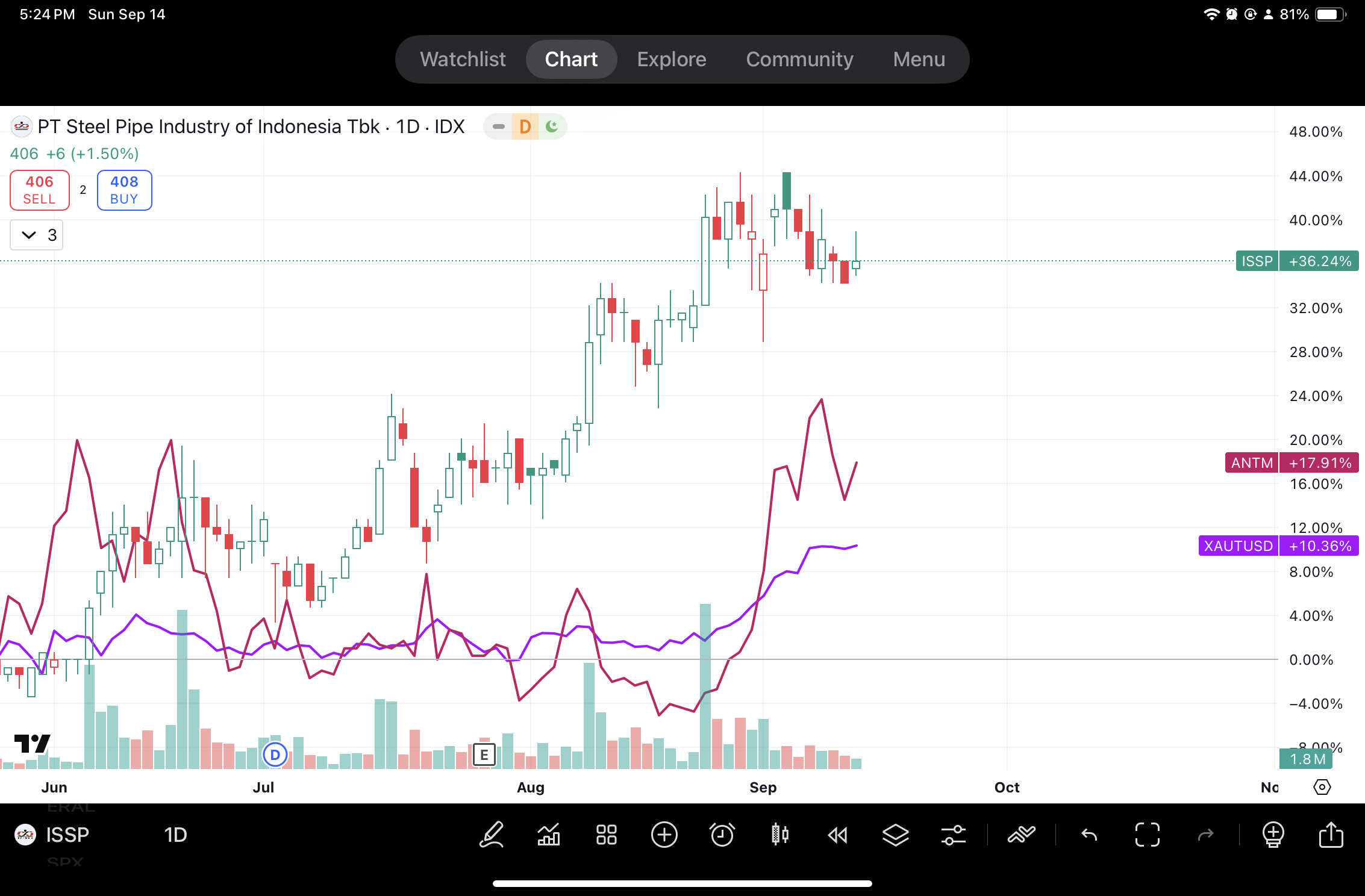Tap the 1.8 M volume label

[1306, 759]
